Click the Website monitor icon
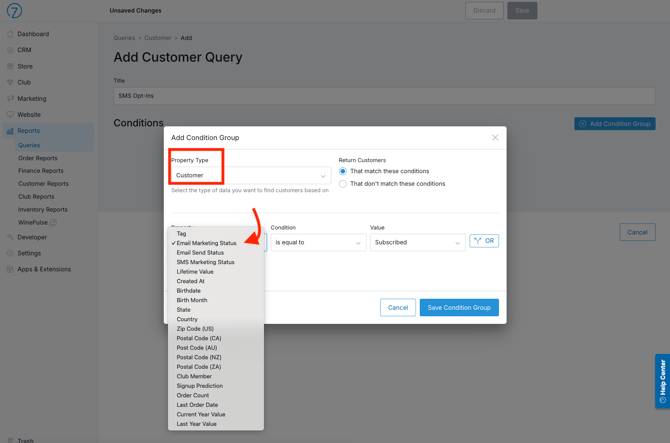The width and height of the screenshot is (670, 443). (x=10, y=114)
